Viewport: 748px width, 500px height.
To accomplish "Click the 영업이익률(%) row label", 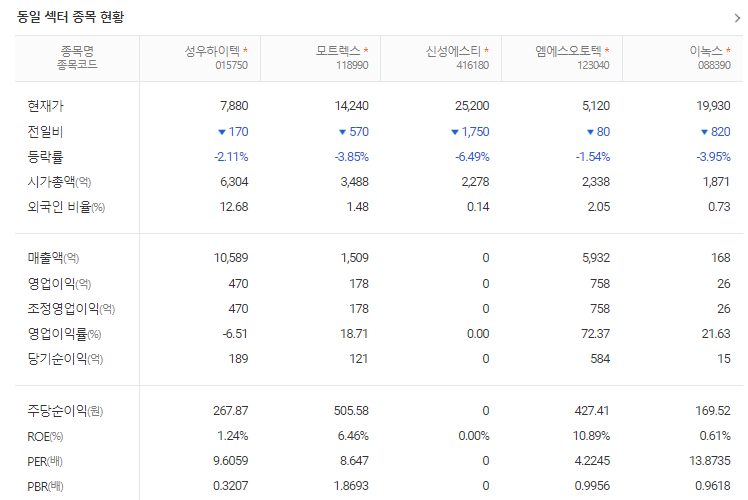I will point(64,334).
